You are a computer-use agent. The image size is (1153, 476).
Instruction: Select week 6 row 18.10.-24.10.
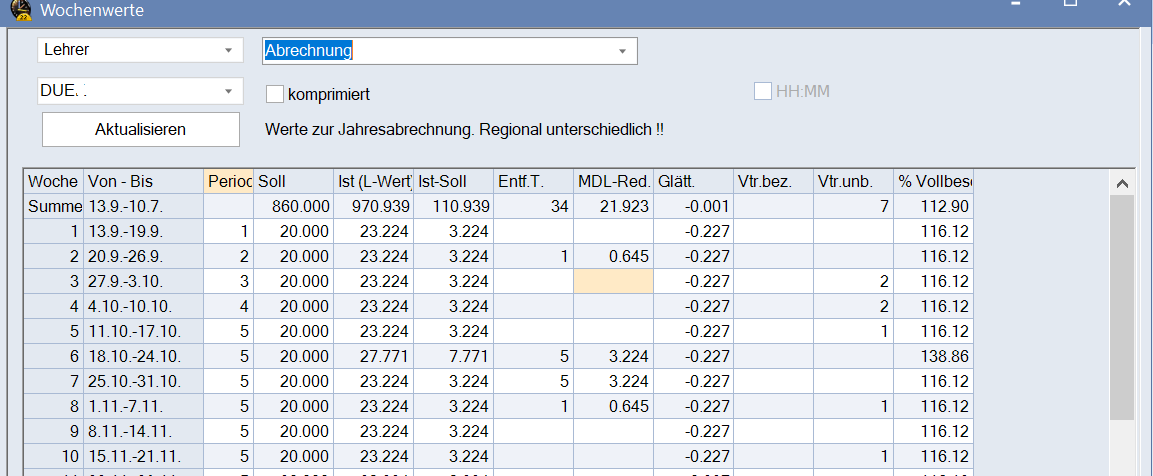coord(134,356)
